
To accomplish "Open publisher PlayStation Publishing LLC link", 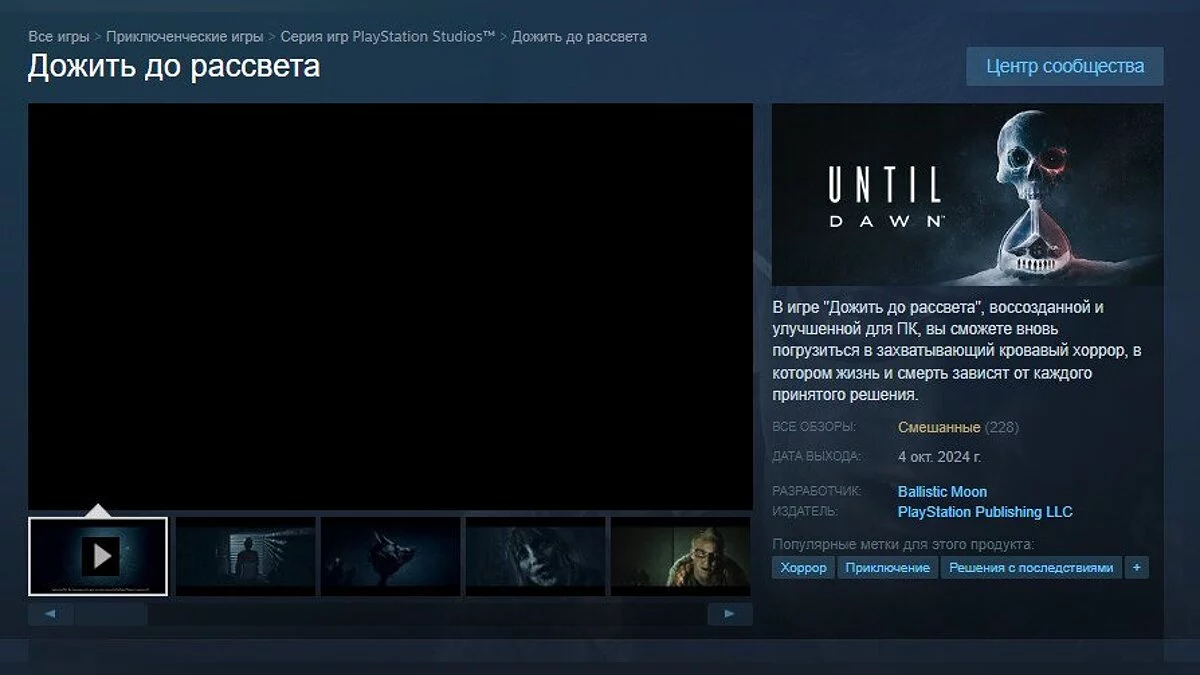I will [x=985, y=511].
